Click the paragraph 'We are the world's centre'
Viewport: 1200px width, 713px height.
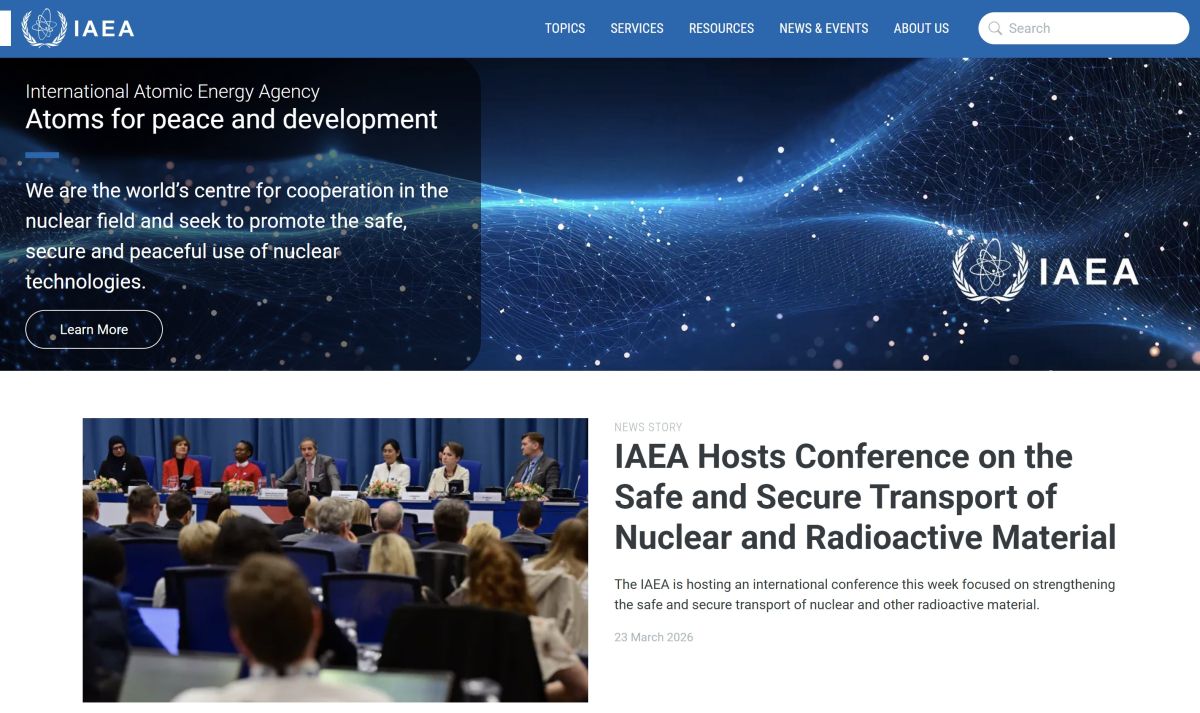point(237,236)
